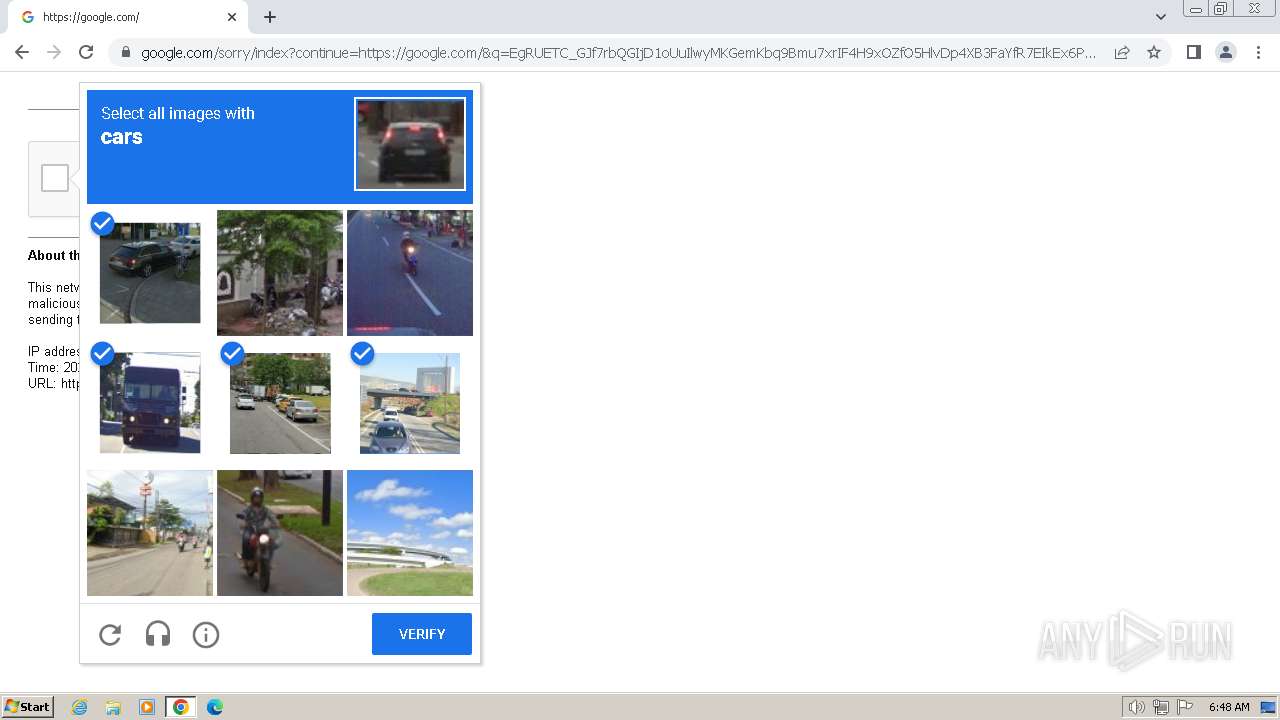View site information lock icon
Viewport: 1280px width, 720px height.
[125, 52]
